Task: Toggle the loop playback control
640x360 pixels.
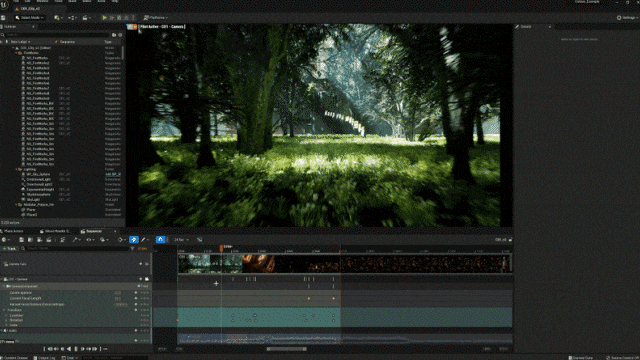Action: (x=105, y=349)
